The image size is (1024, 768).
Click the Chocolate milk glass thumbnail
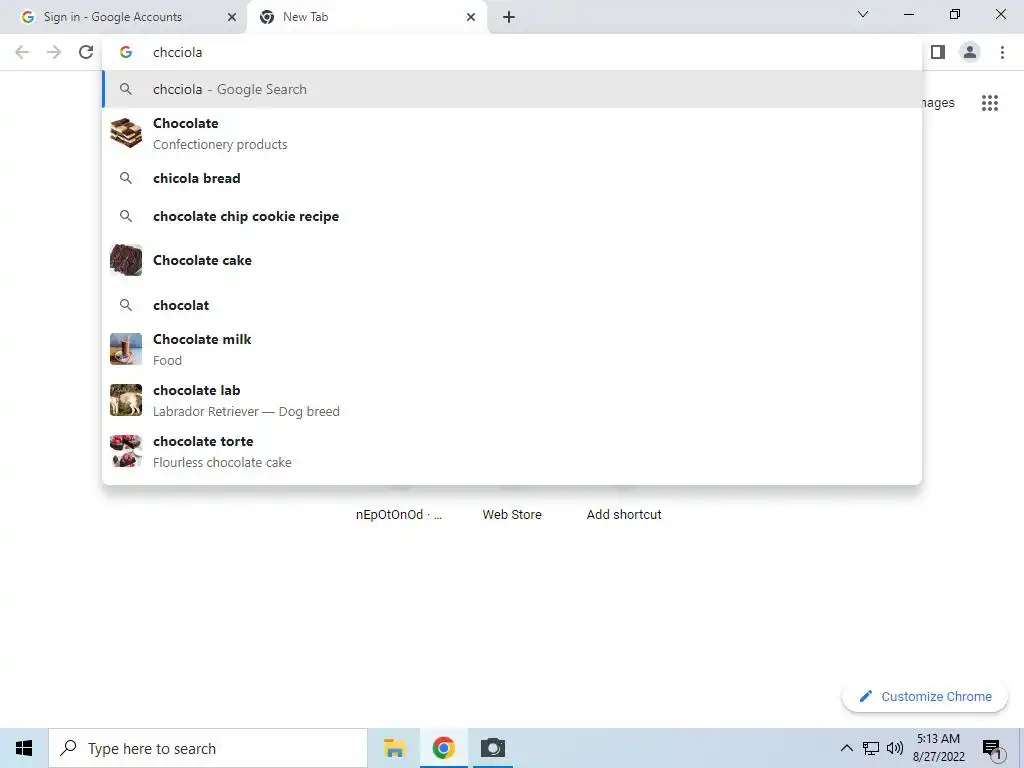(x=126, y=349)
